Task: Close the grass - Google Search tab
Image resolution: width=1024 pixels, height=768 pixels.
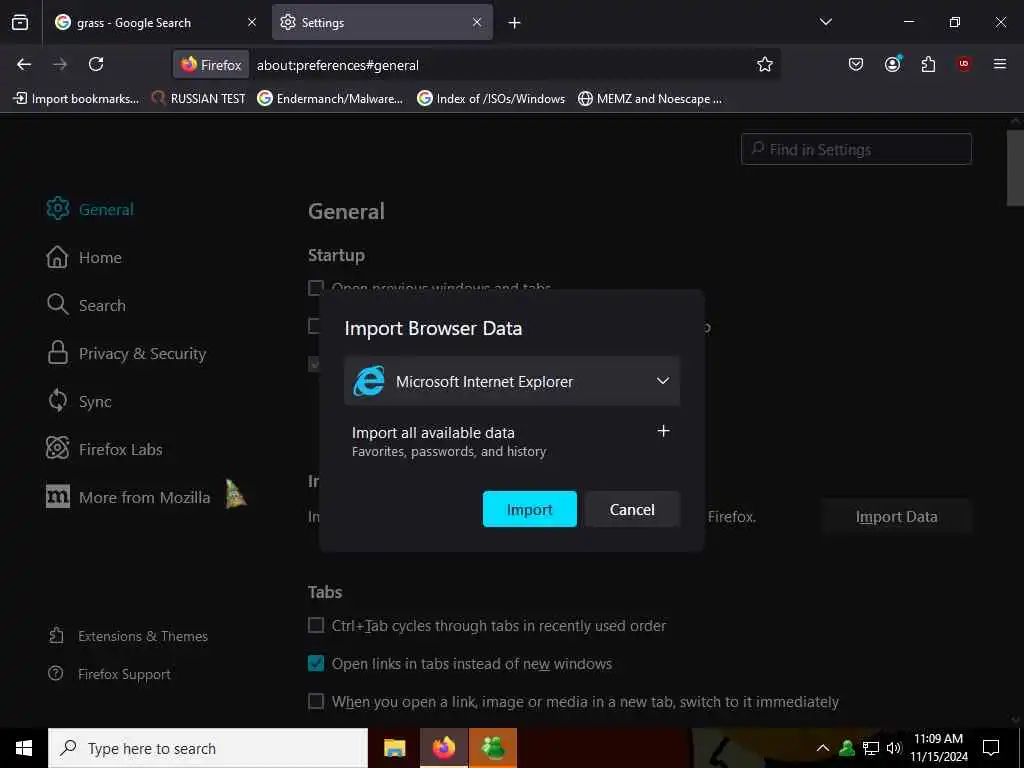Action: click(252, 22)
